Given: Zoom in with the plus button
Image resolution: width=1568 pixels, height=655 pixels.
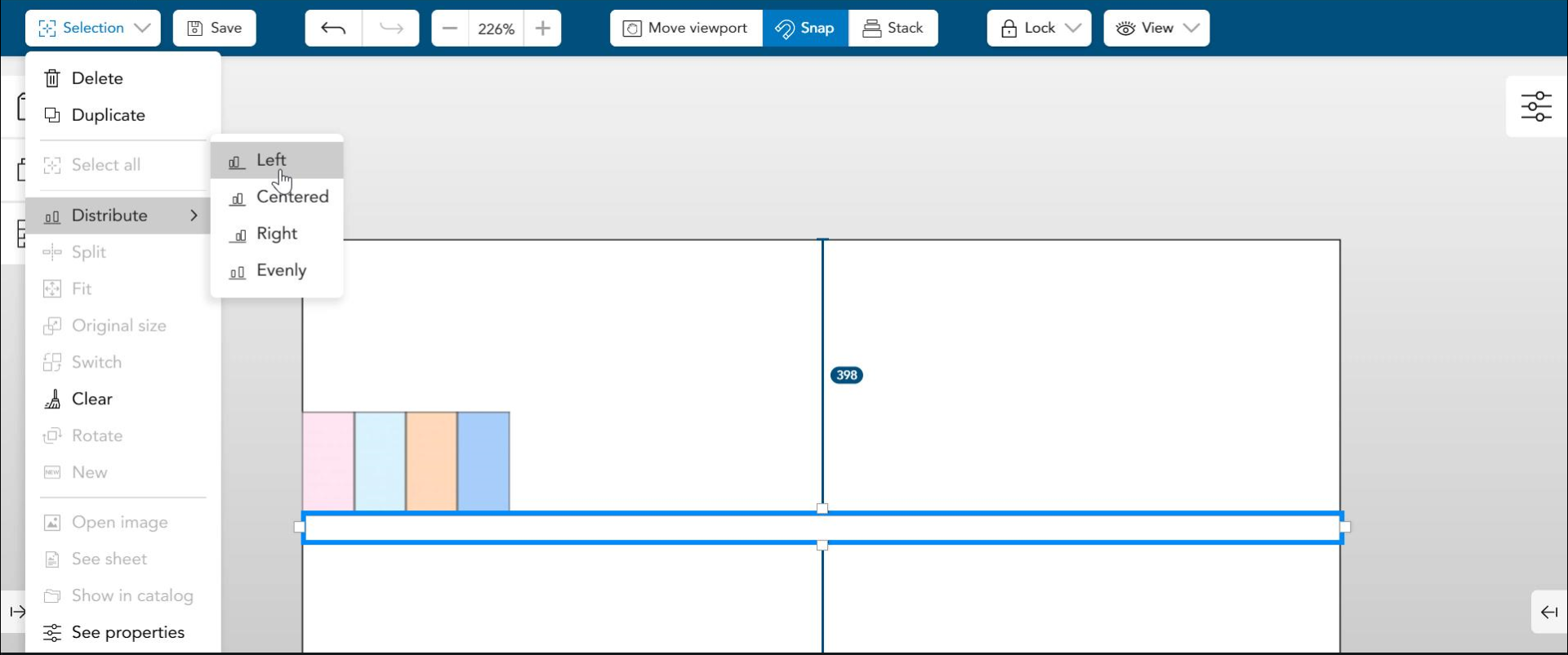Looking at the screenshot, I should 543,28.
